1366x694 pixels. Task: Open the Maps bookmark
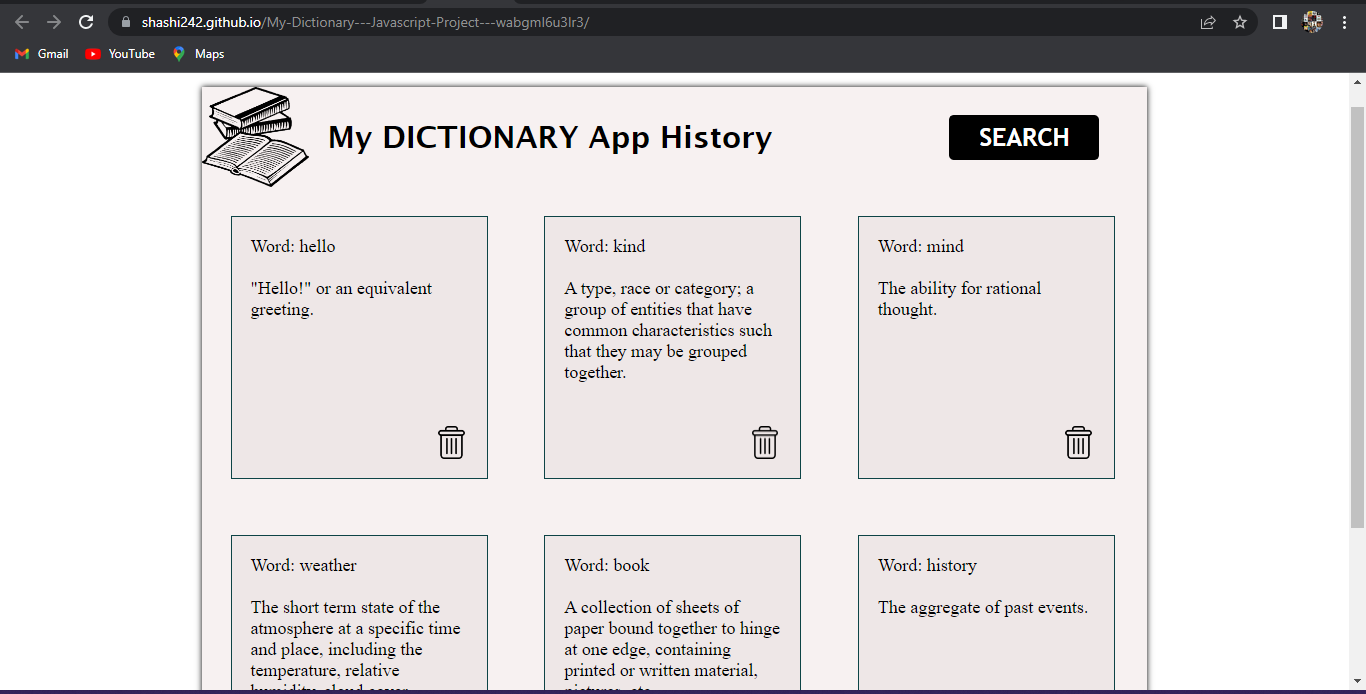[198, 54]
